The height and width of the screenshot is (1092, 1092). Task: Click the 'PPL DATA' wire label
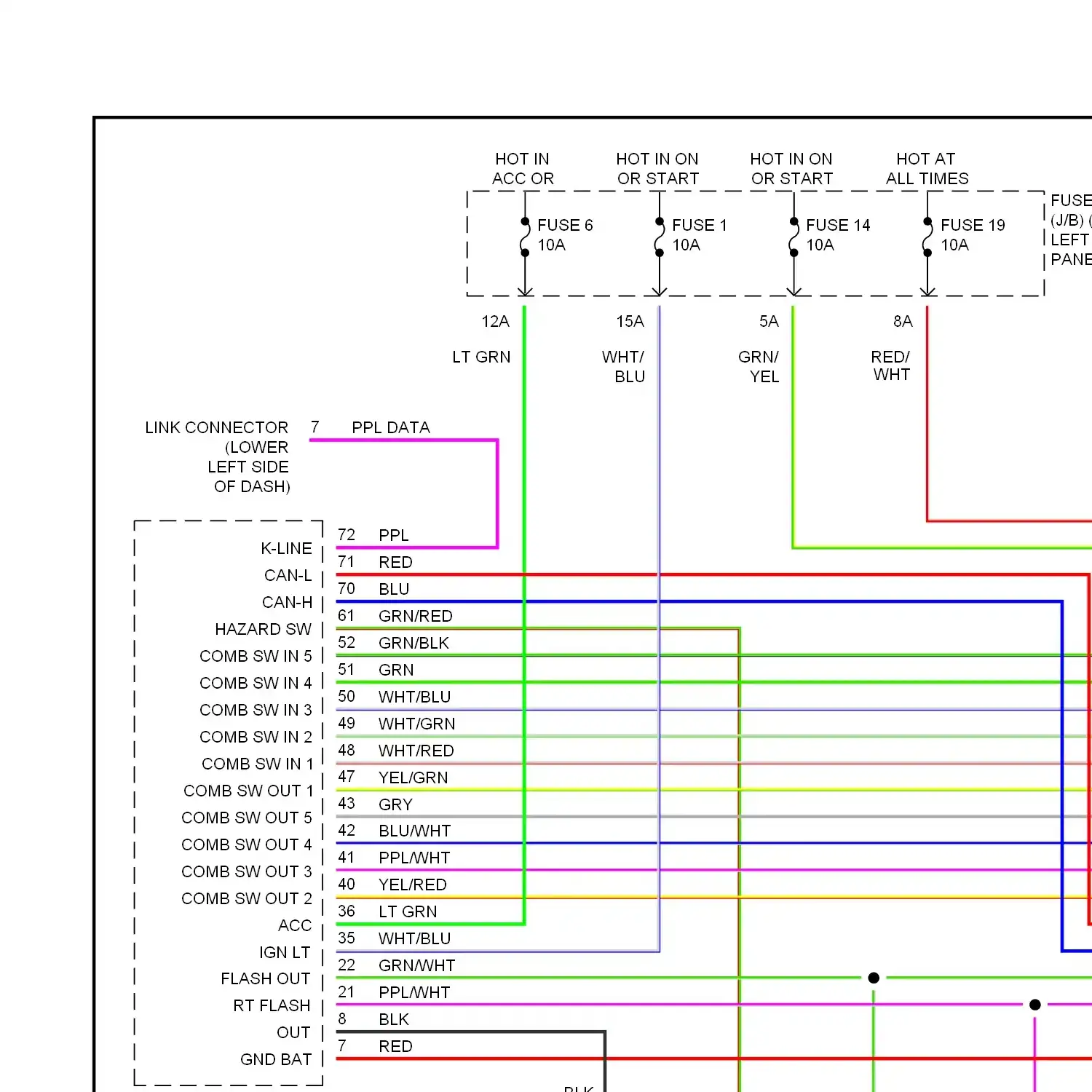click(x=391, y=427)
